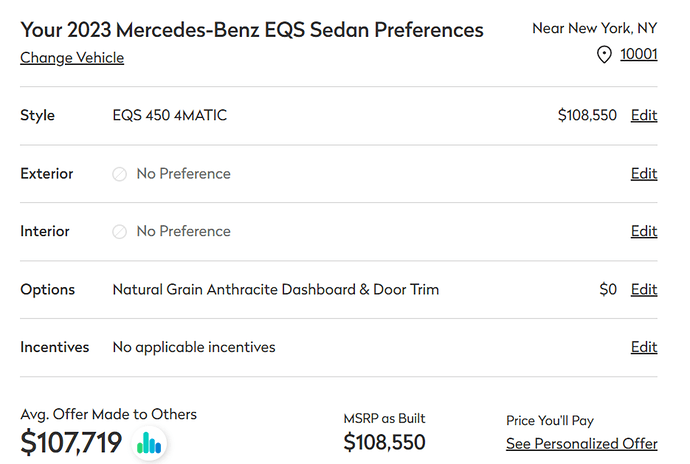Click the Exterior no-preference circle icon
Viewport: 690px width, 464px height.
click(119, 174)
